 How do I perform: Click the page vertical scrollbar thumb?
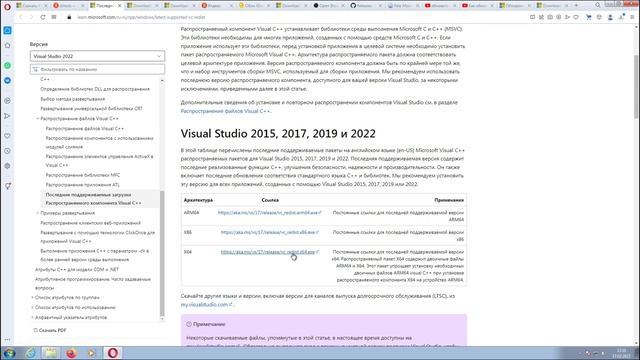click(637, 86)
